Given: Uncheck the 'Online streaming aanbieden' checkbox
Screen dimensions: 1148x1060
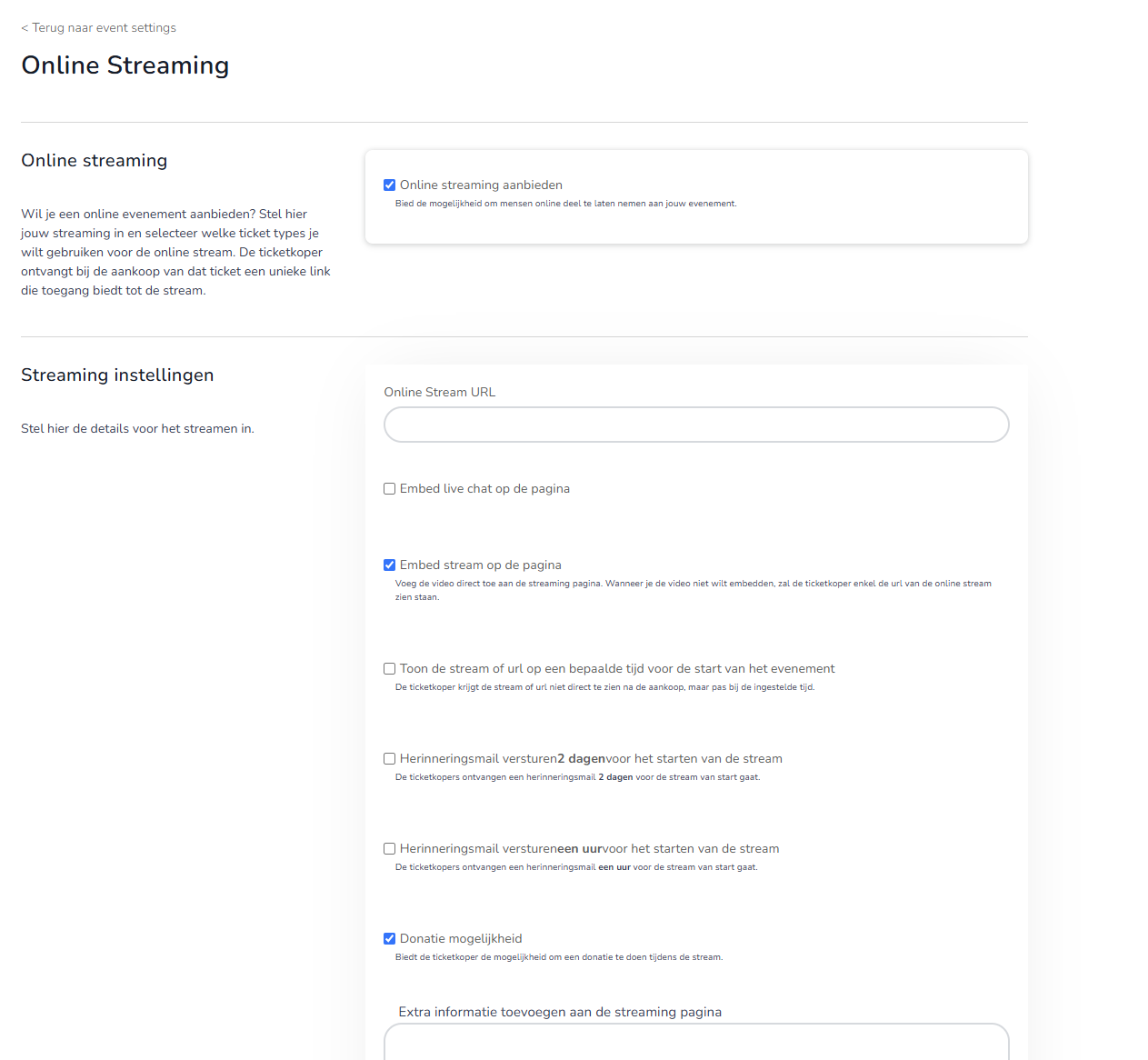Looking at the screenshot, I should pos(390,185).
